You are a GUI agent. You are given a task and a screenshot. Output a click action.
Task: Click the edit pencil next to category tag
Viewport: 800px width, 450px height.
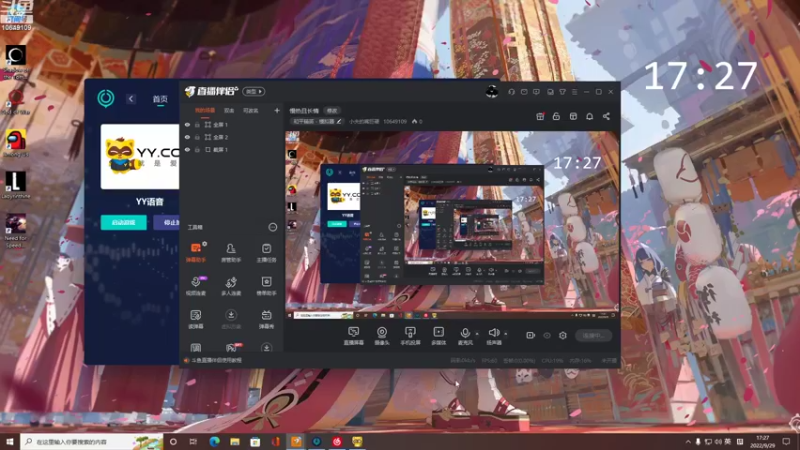pyautogui.click(x=339, y=121)
